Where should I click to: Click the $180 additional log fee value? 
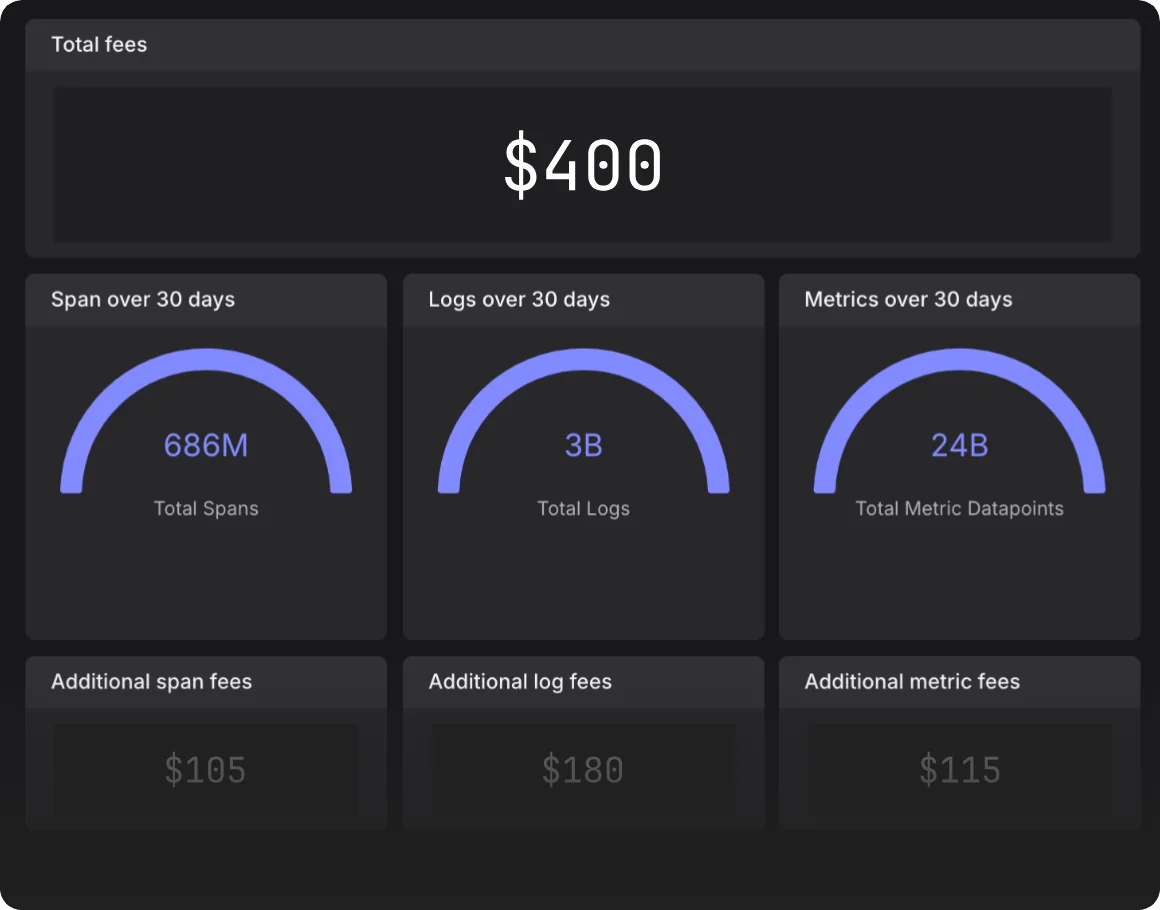(x=583, y=769)
